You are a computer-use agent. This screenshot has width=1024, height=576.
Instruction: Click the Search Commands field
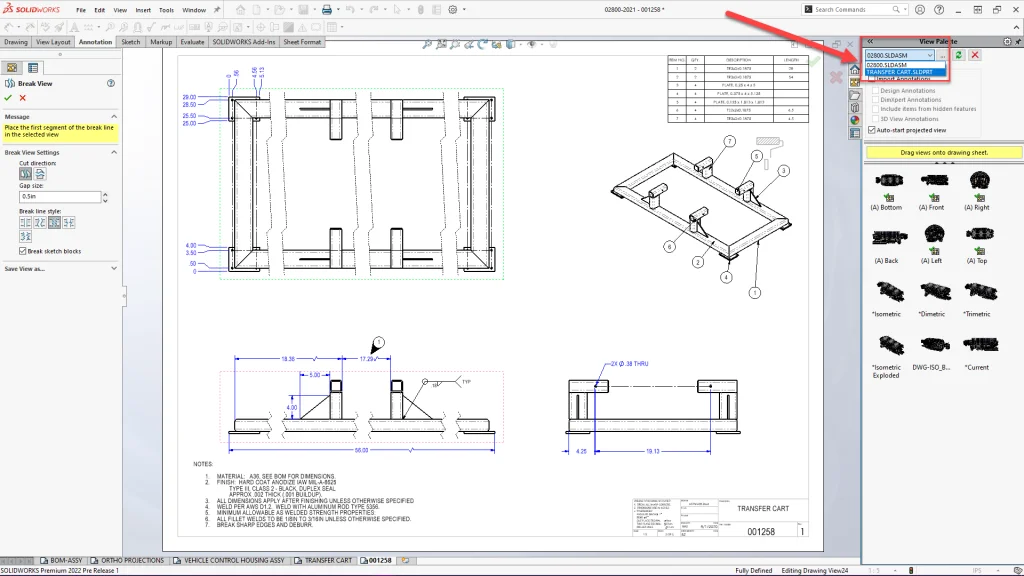(853, 10)
